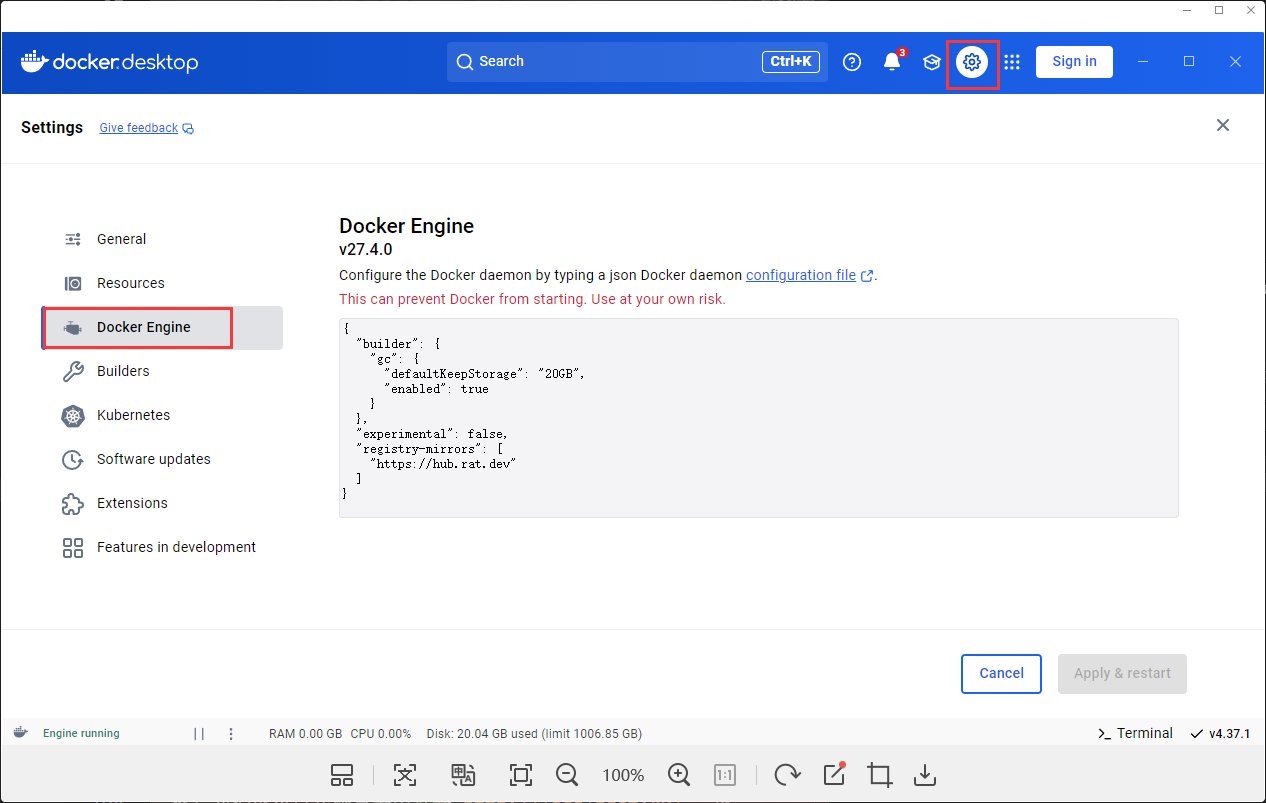The height and width of the screenshot is (803, 1266).
Task: Open the notifications bell icon
Action: coord(892,62)
